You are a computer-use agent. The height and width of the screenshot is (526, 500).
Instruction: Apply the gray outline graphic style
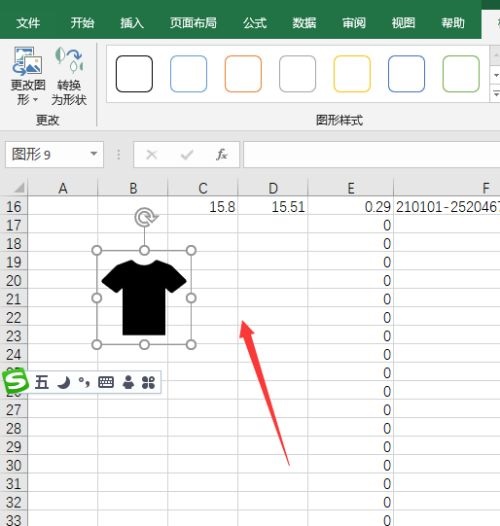coord(297,74)
